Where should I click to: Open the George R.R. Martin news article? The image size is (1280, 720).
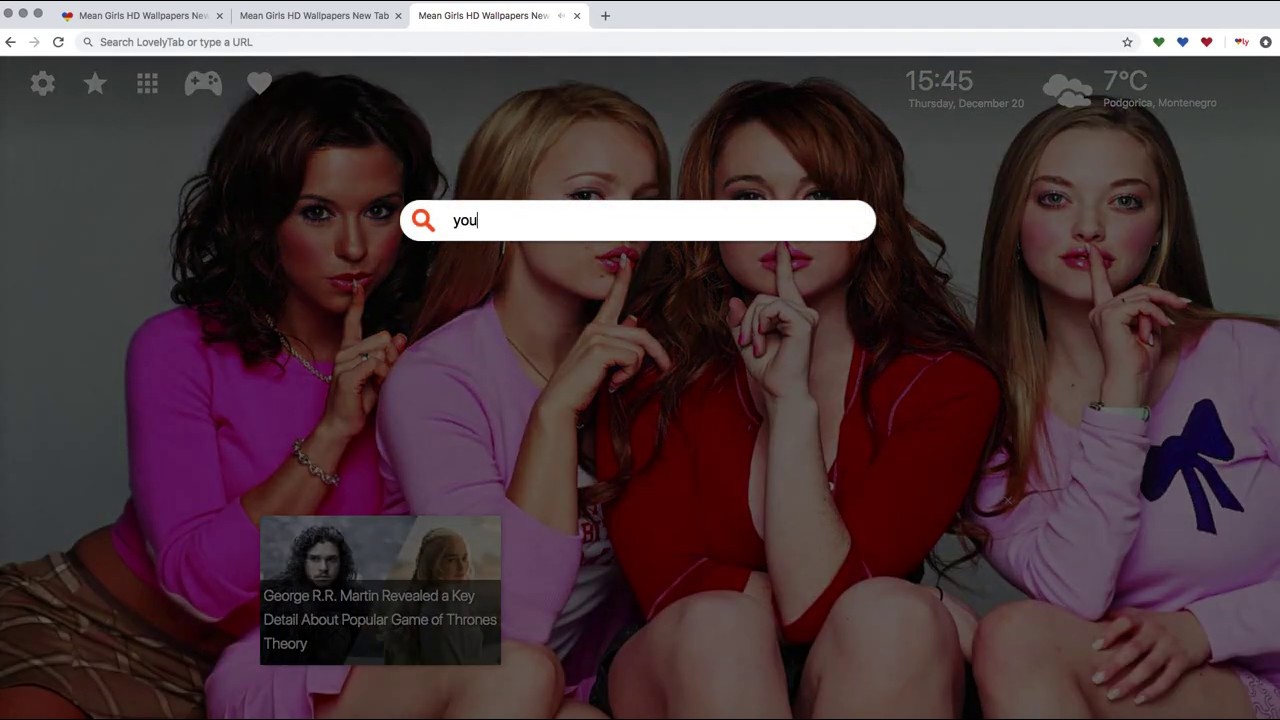click(380, 620)
